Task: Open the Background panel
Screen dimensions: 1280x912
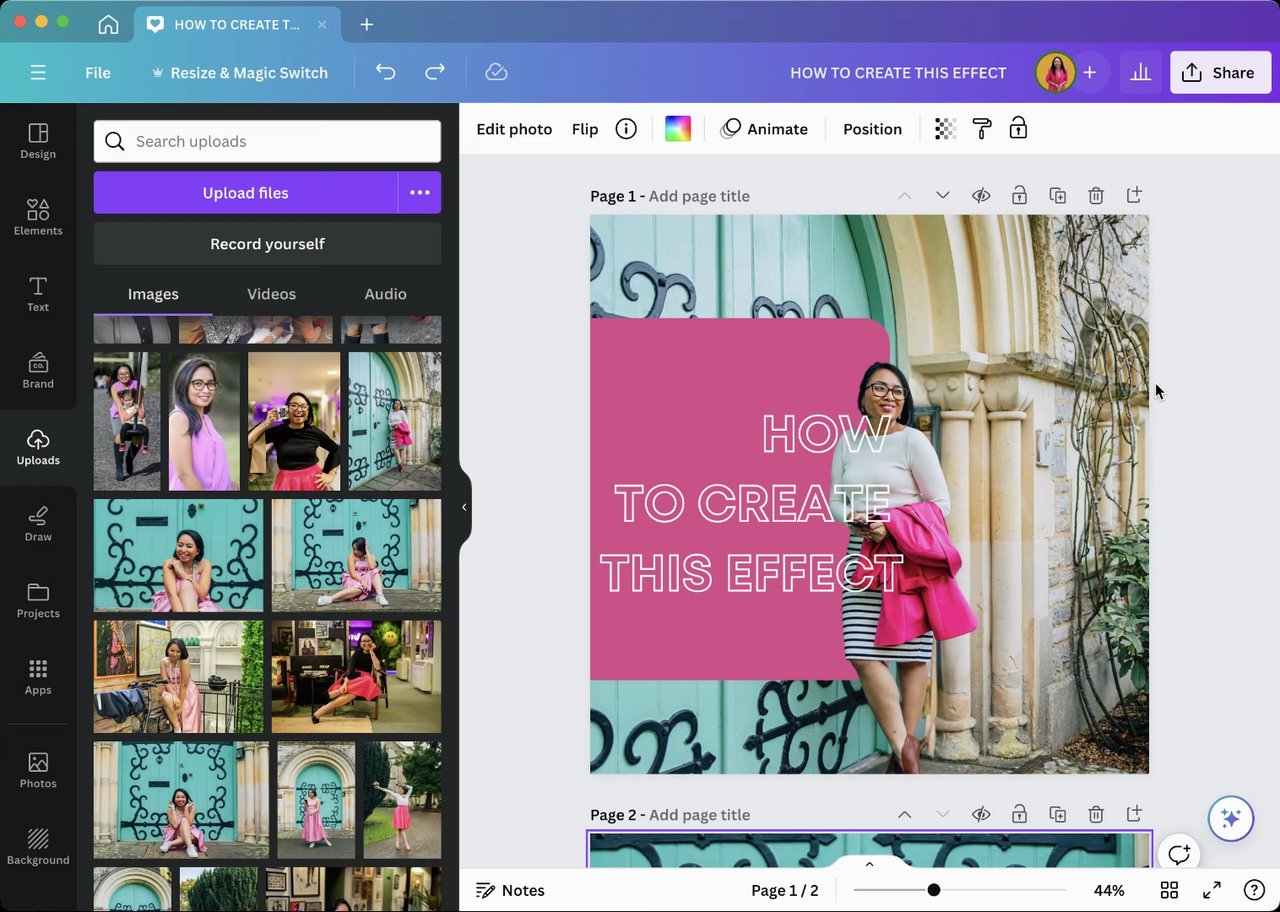Action: pos(38,846)
